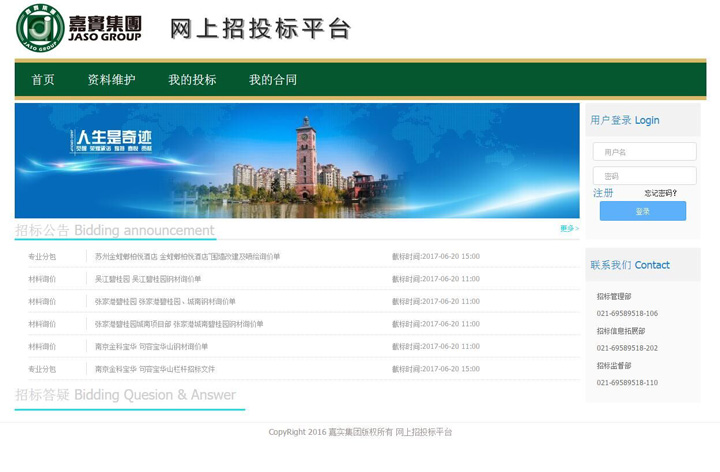This screenshot has height=472, width=720.
Task: Click the JASO Group logo
Action: (x=79, y=28)
